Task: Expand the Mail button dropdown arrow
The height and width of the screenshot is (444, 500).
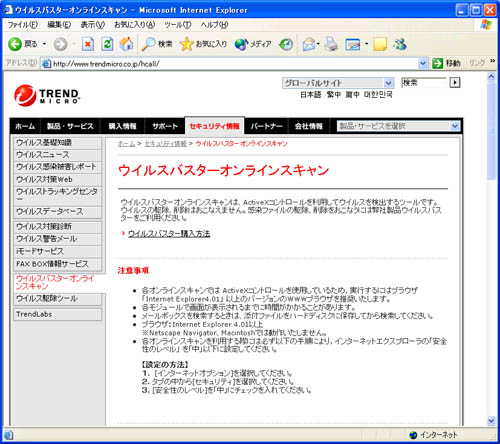Action: tap(318, 44)
